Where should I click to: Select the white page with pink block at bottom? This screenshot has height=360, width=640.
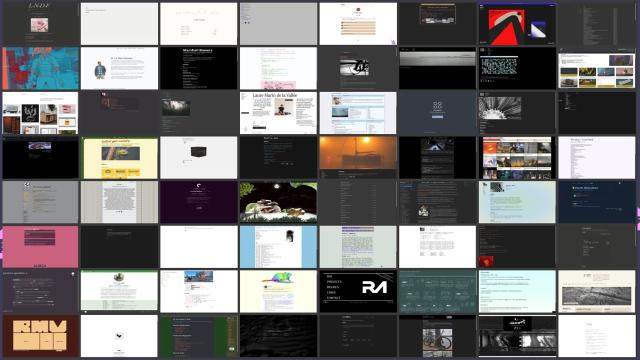[x=278, y=68]
